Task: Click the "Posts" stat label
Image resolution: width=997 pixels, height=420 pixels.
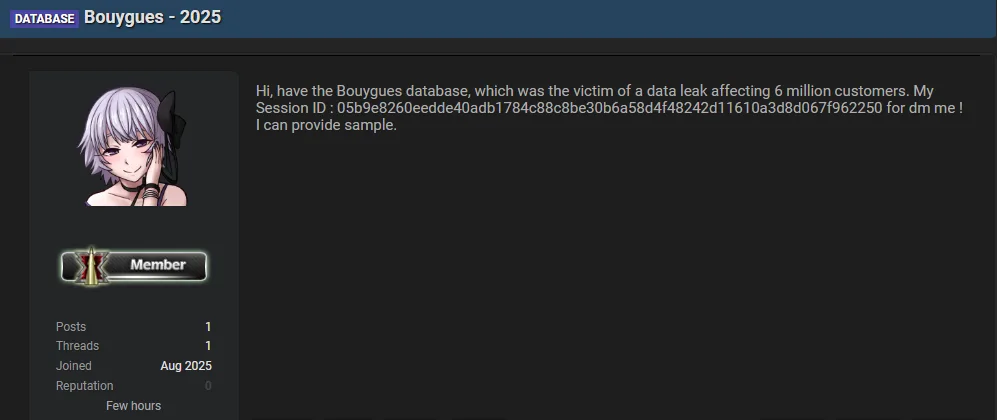Action: pos(71,327)
